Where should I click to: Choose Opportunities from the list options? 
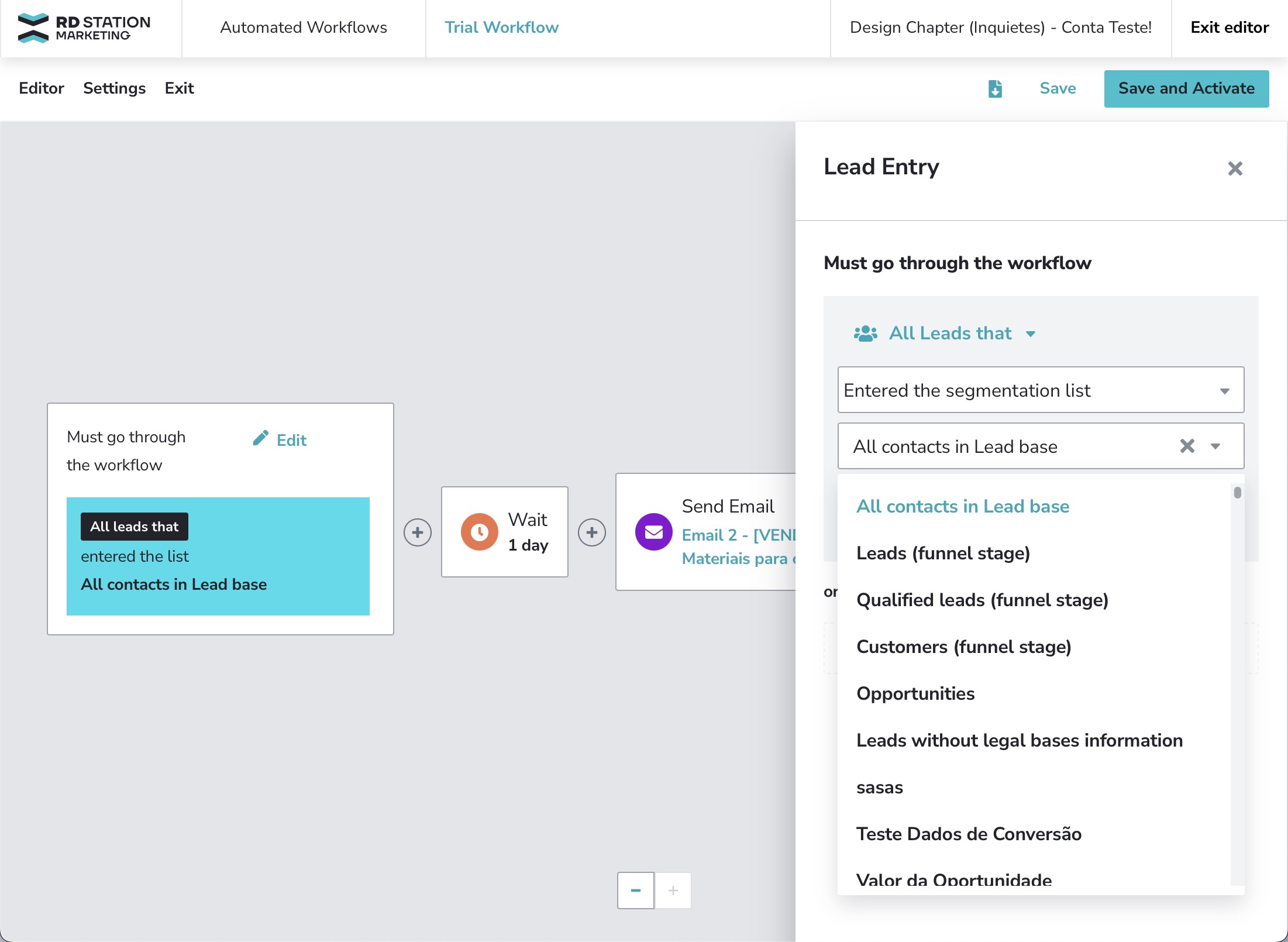click(x=915, y=693)
